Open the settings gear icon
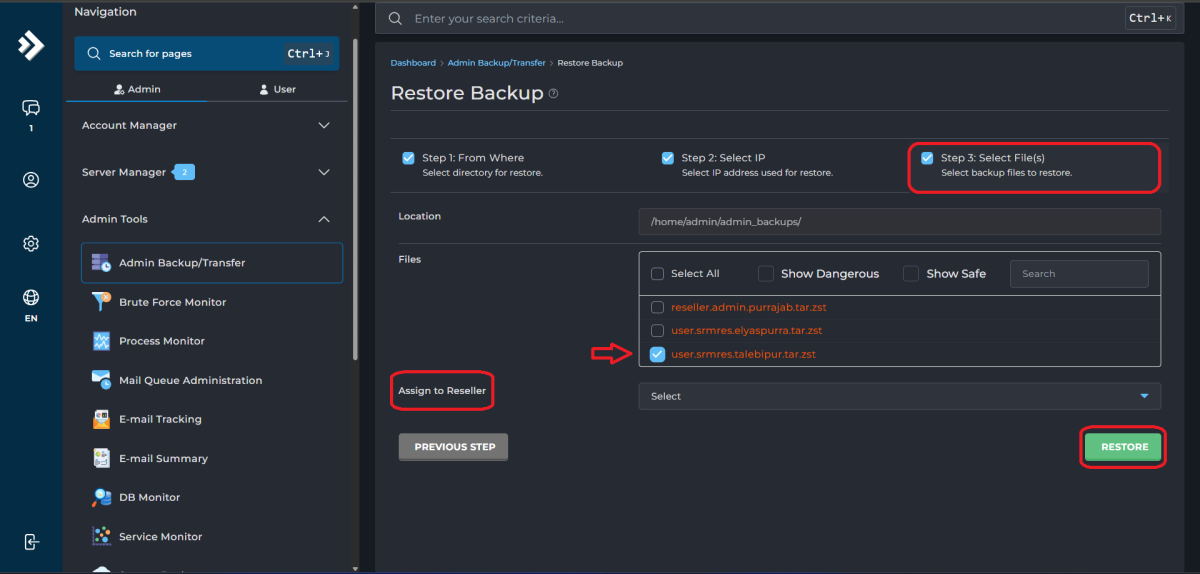The width and height of the screenshot is (1200, 574). (x=31, y=244)
